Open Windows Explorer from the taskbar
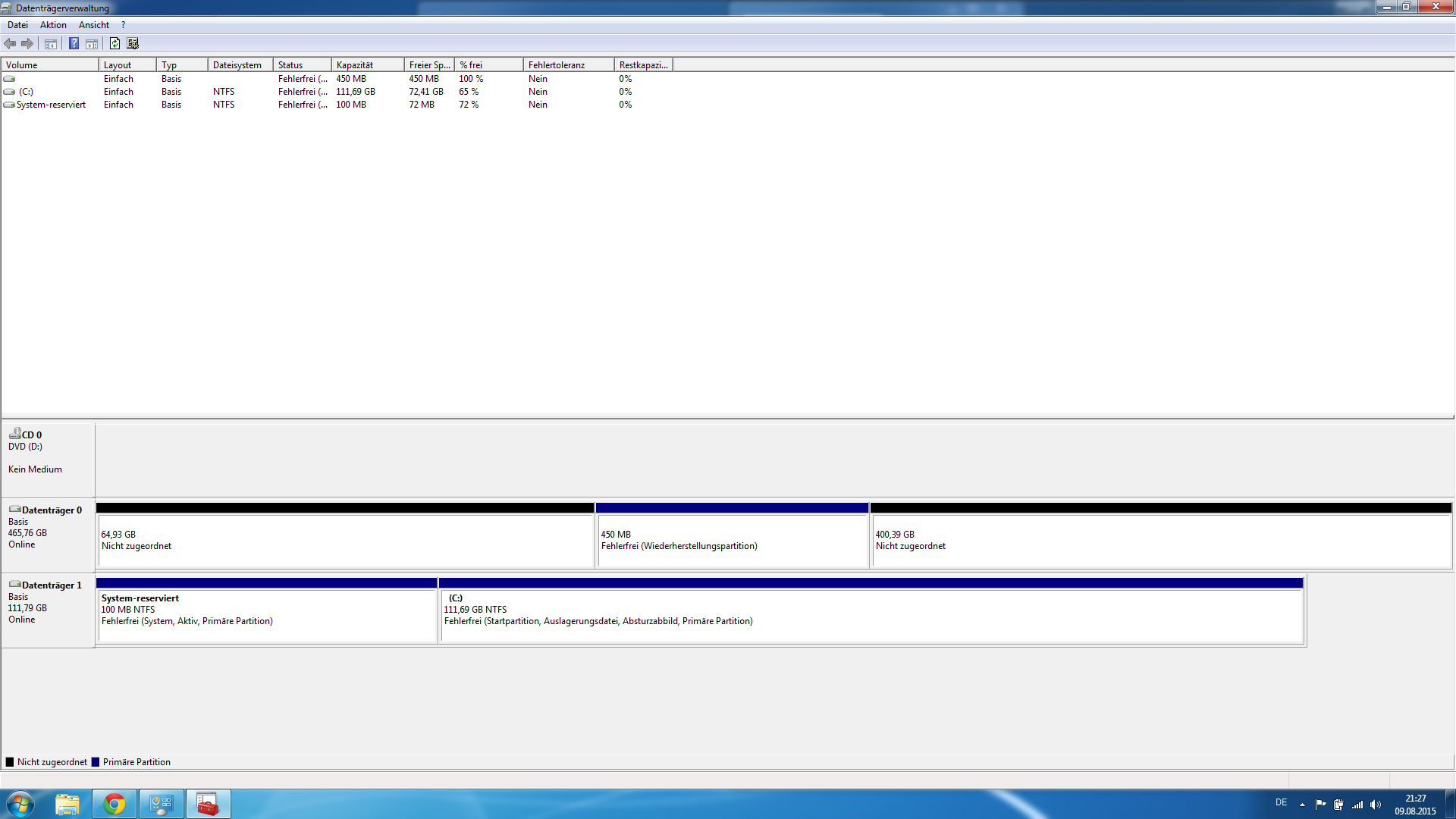The width and height of the screenshot is (1456, 819). coord(67,804)
